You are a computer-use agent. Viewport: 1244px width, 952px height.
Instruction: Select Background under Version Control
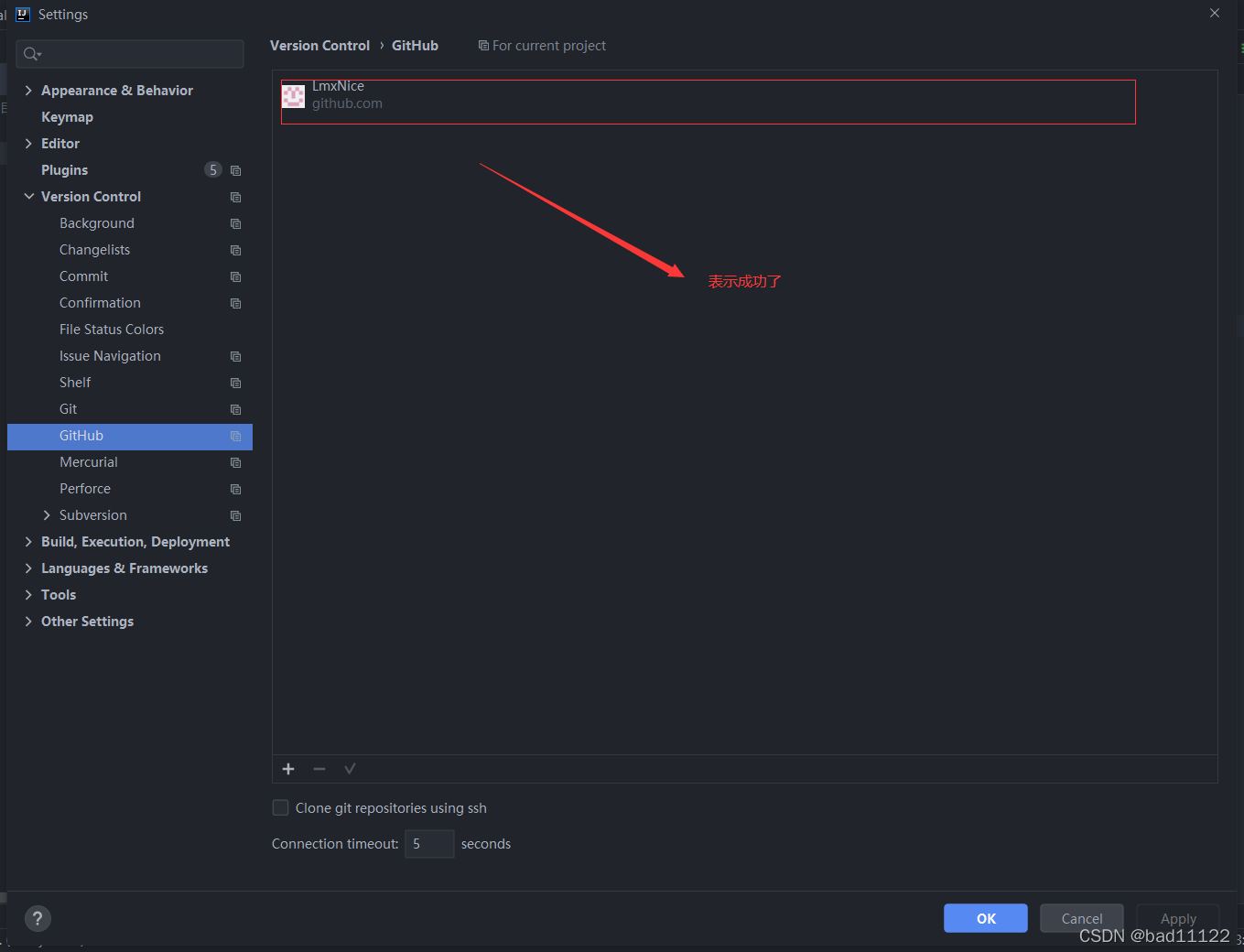[x=97, y=223]
